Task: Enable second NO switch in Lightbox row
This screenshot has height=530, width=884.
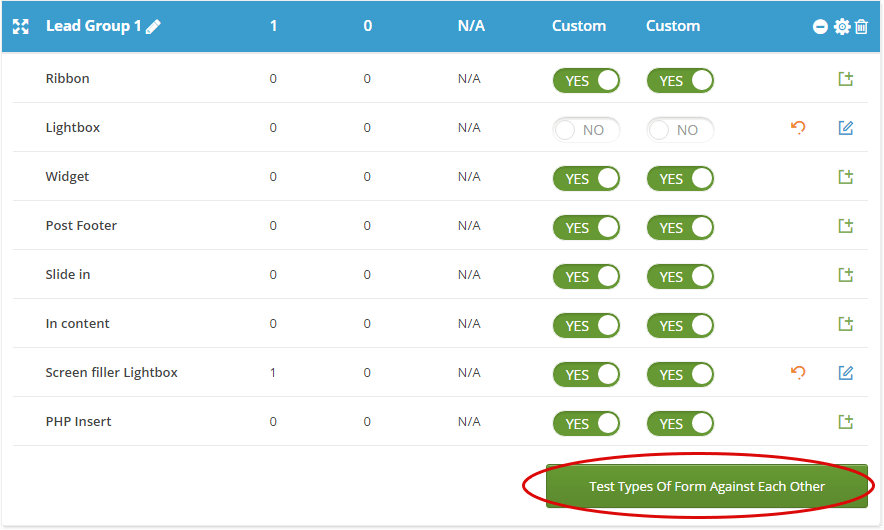Action: (x=680, y=130)
